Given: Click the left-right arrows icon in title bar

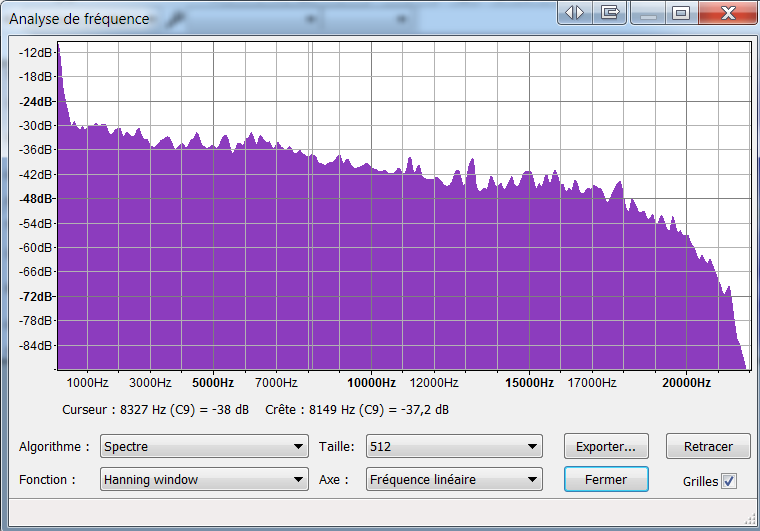Looking at the screenshot, I should coord(575,12).
